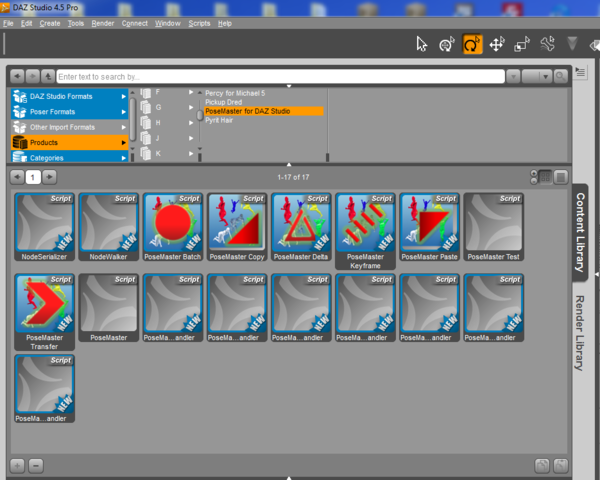The height and width of the screenshot is (480, 600).
Task: Open the PoseMaster Transfer script
Action: [45, 312]
